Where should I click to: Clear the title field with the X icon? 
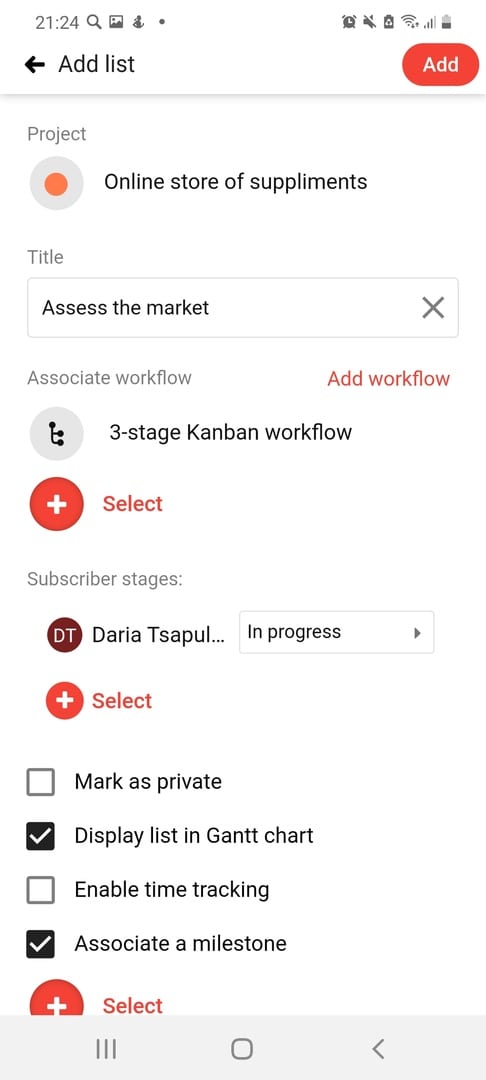(x=433, y=308)
